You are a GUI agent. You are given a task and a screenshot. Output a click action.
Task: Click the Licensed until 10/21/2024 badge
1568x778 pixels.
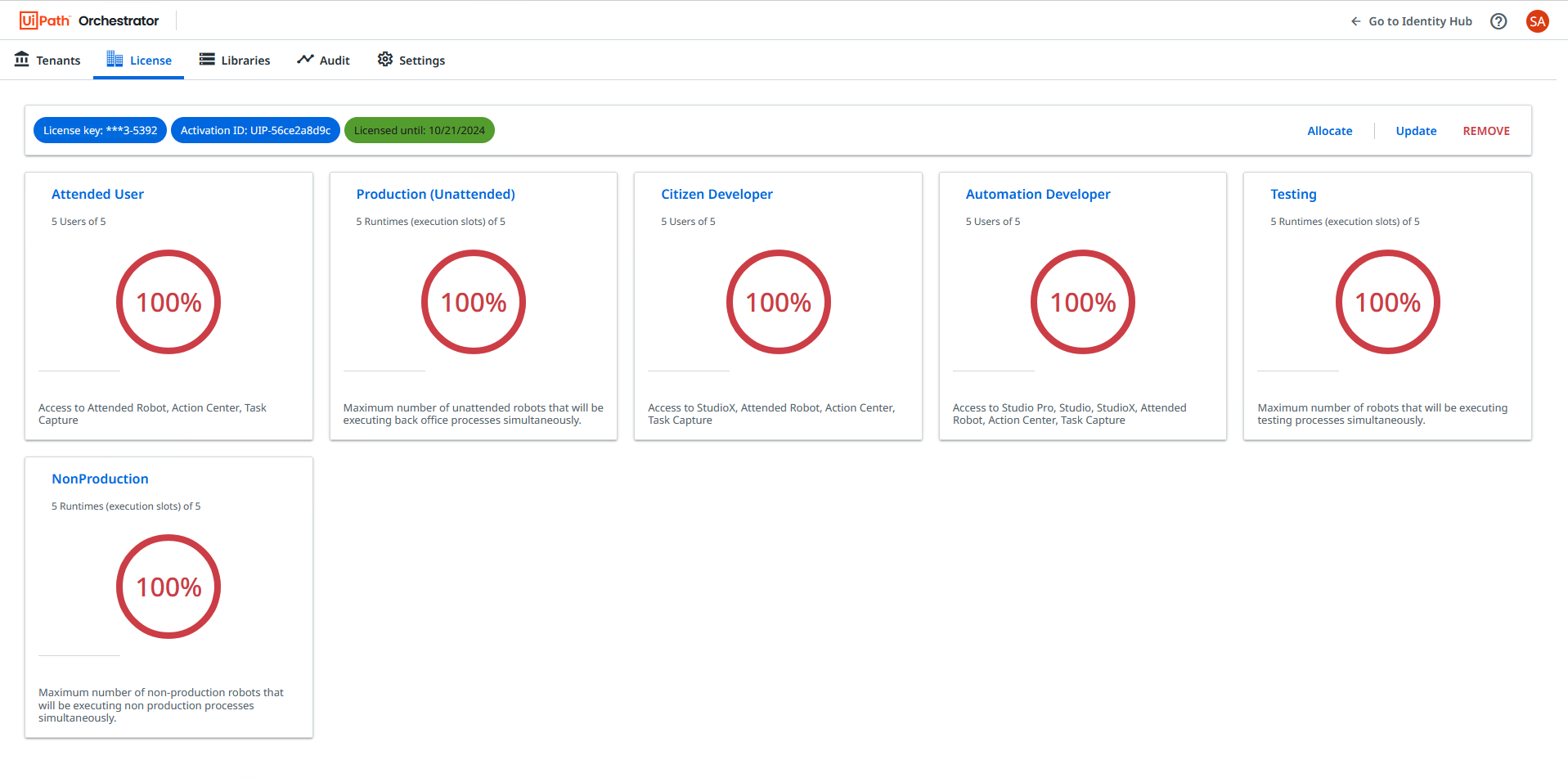(420, 130)
